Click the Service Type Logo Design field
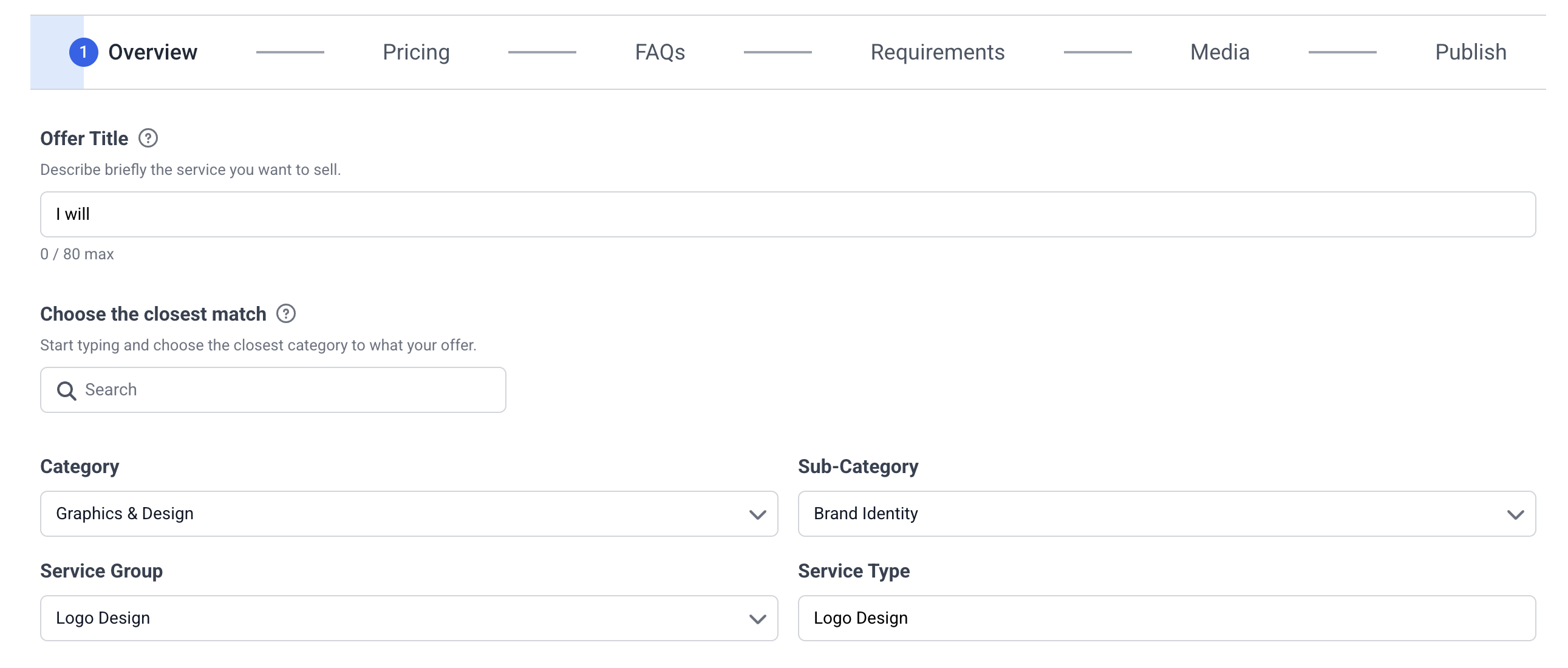 pos(1165,618)
